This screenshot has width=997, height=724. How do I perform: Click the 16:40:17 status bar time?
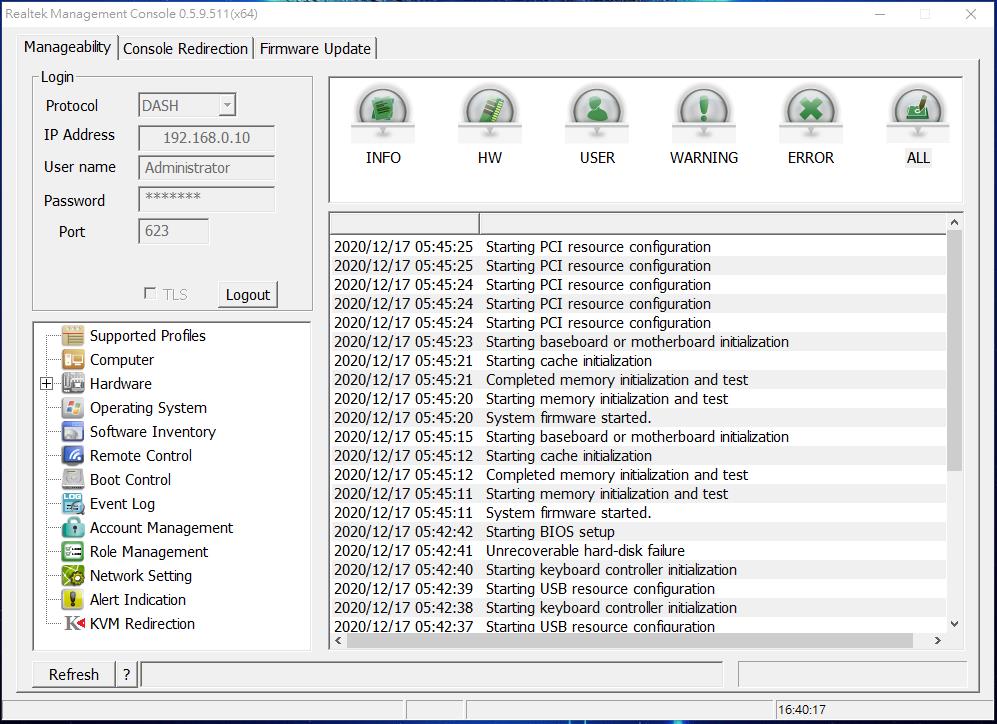point(801,709)
